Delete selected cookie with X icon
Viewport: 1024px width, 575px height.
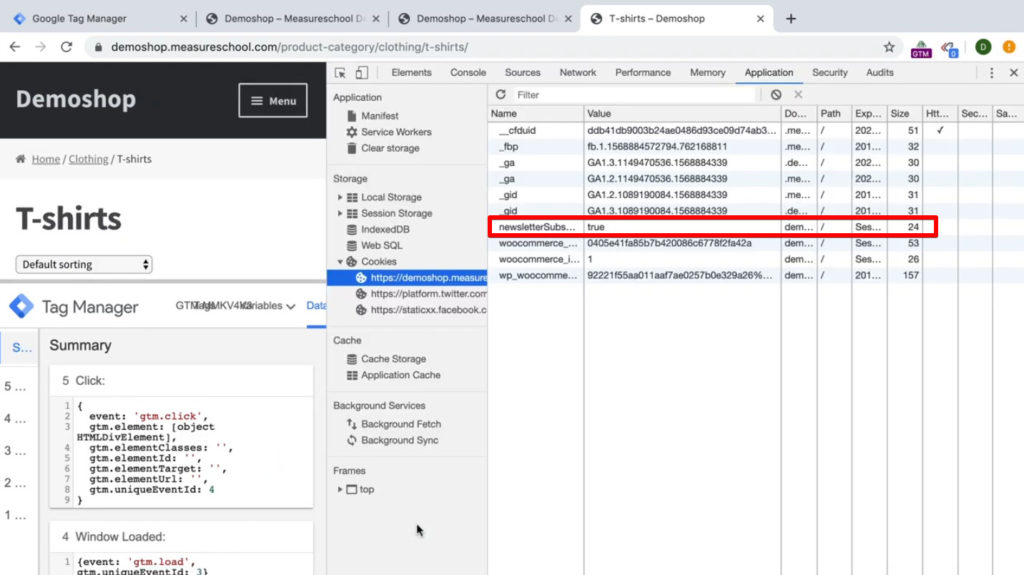[798, 95]
